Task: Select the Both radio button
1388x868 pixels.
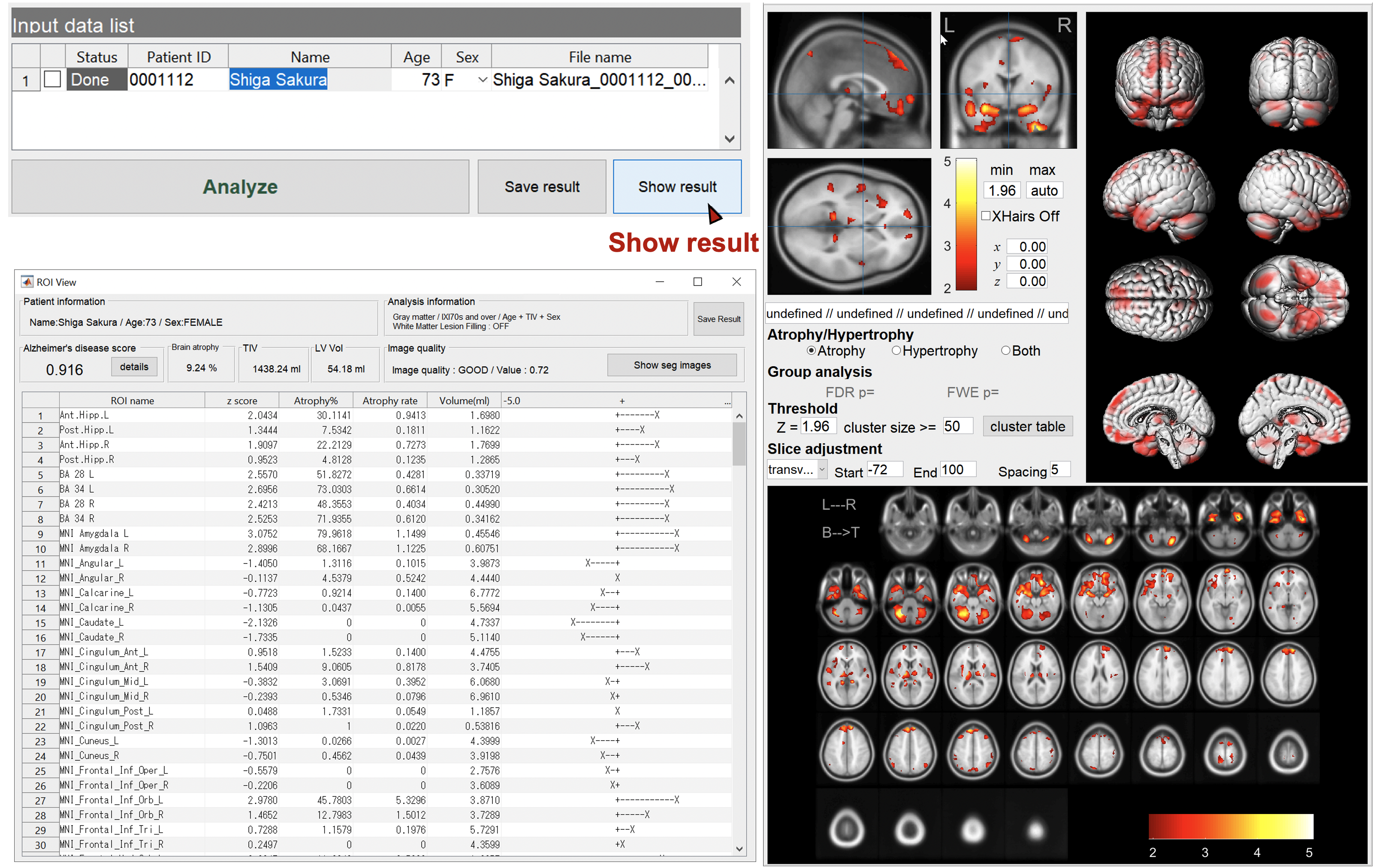Action: [1005, 351]
